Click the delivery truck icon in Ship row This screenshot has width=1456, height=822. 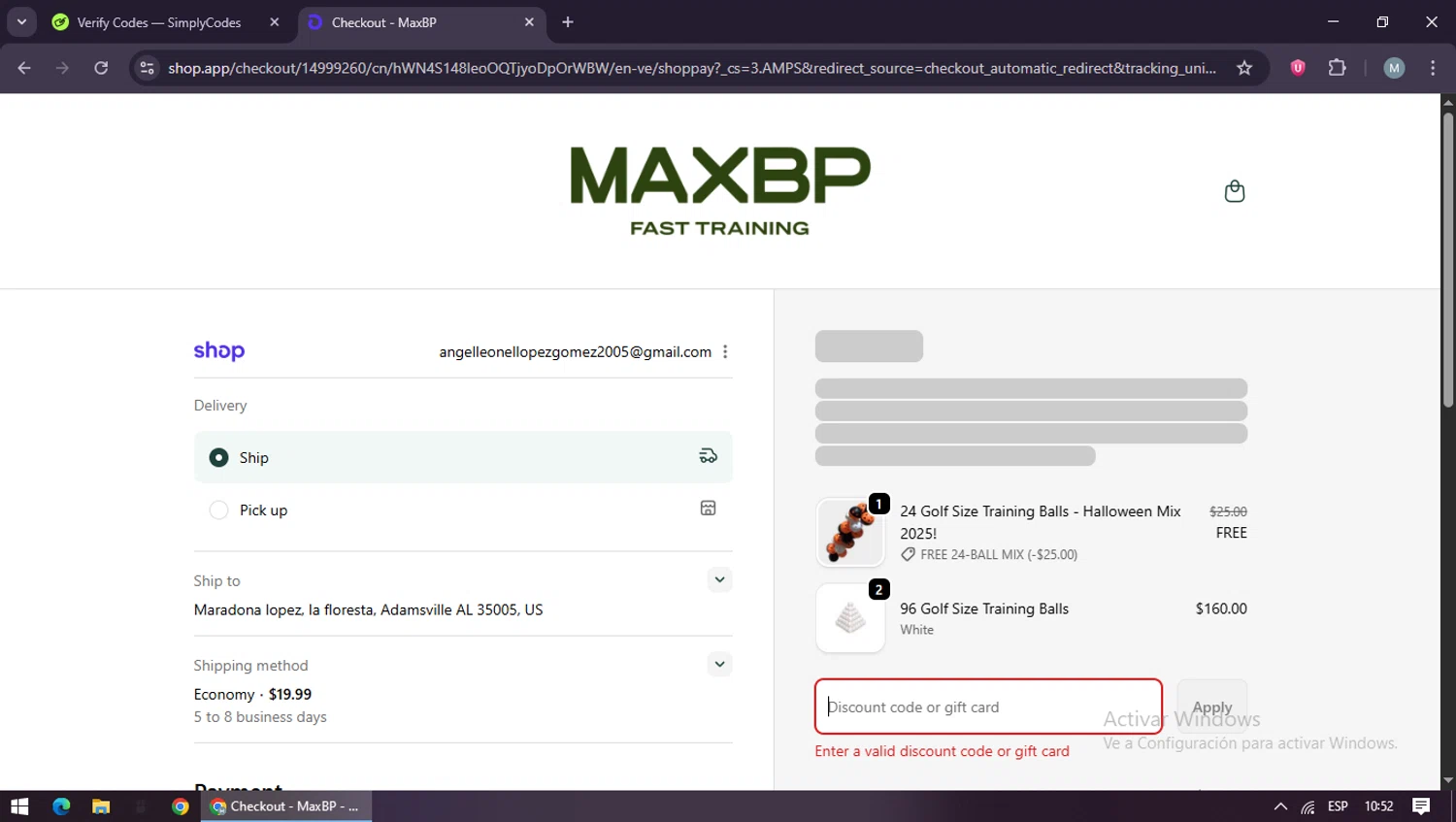pyautogui.click(x=709, y=456)
